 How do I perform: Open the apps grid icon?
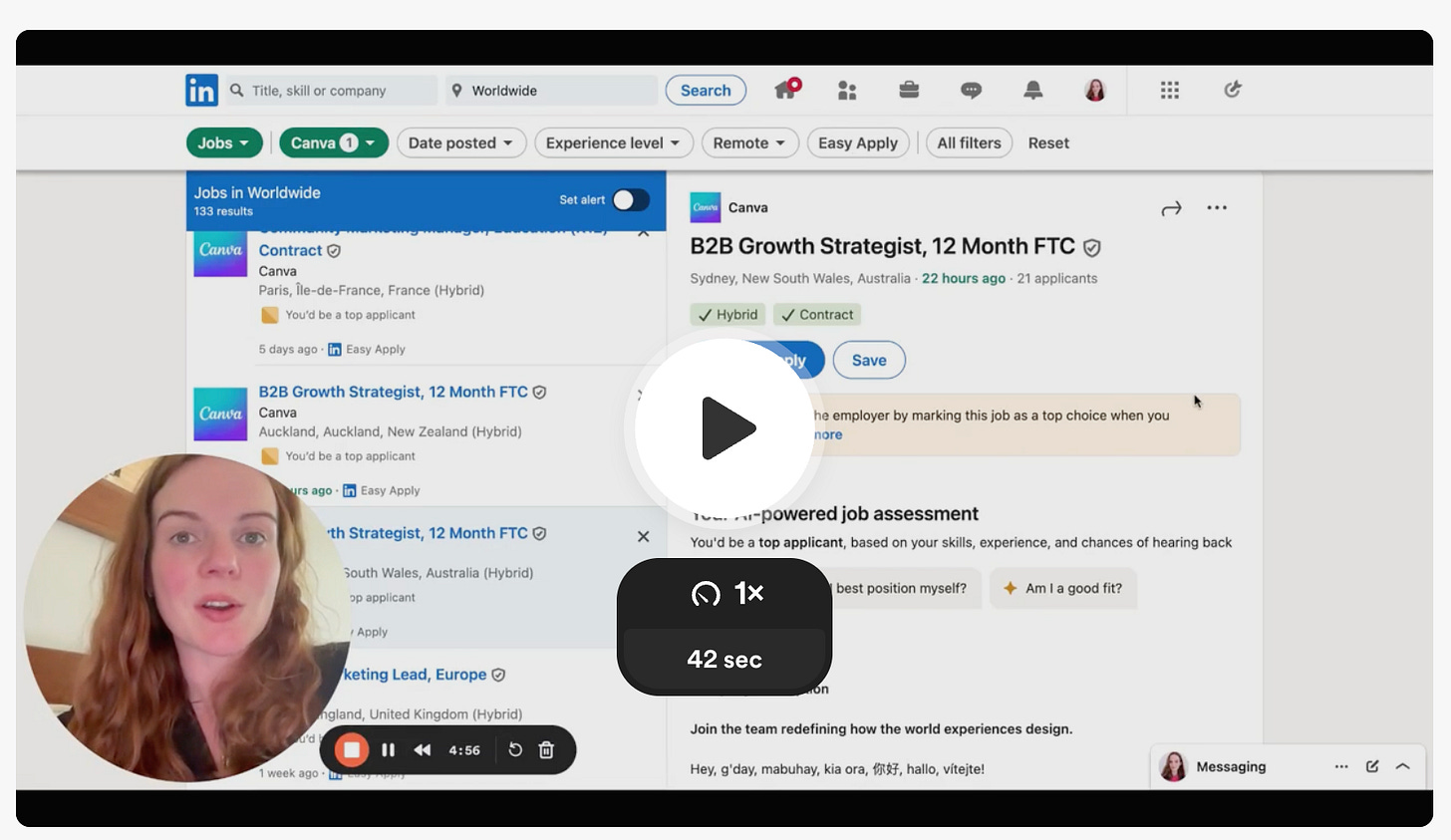coord(1170,90)
